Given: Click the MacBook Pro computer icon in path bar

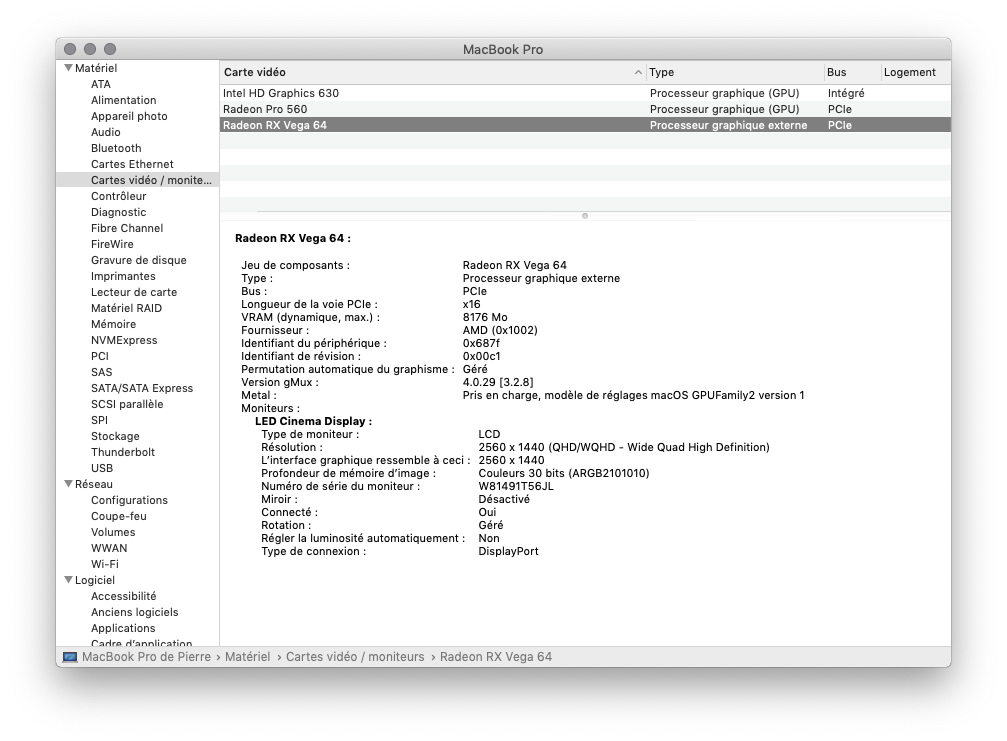Looking at the screenshot, I should pyautogui.click(x=69, y=657).
